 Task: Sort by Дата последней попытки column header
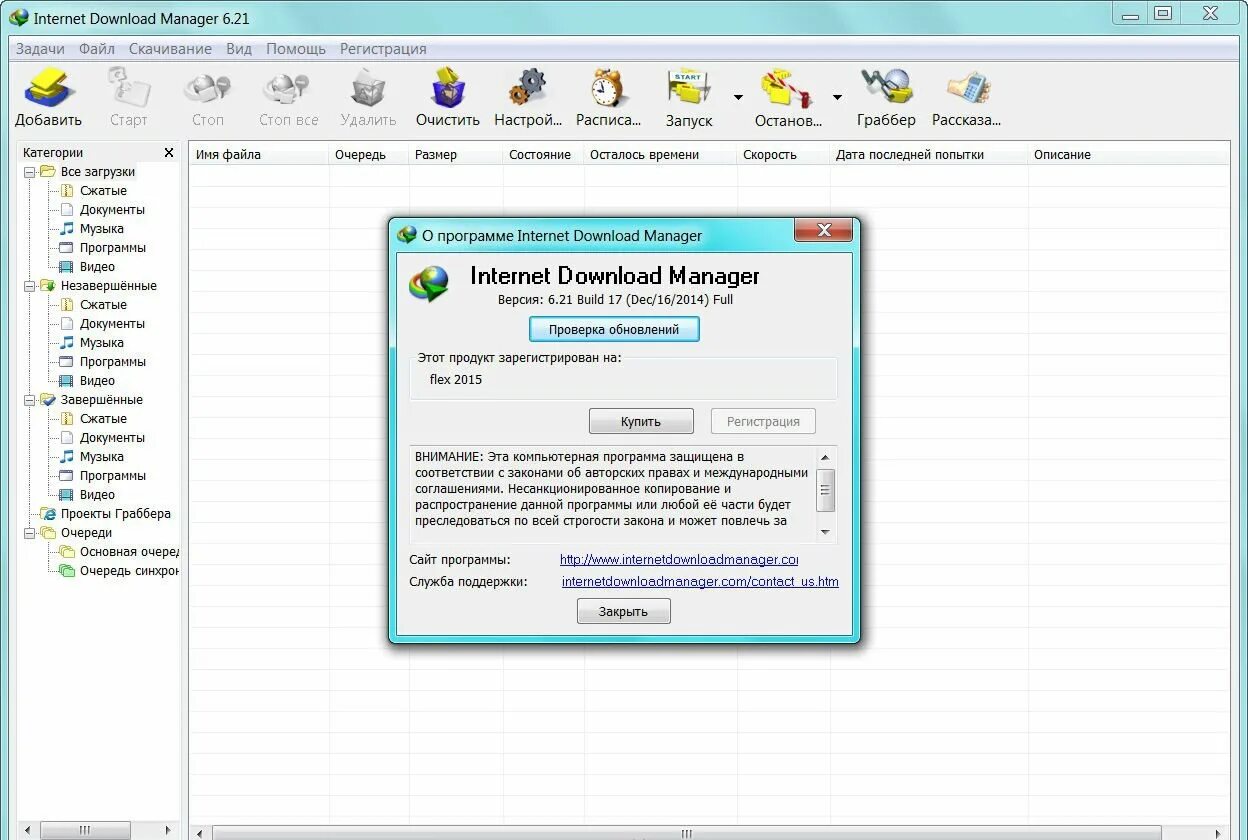[929, 154]
